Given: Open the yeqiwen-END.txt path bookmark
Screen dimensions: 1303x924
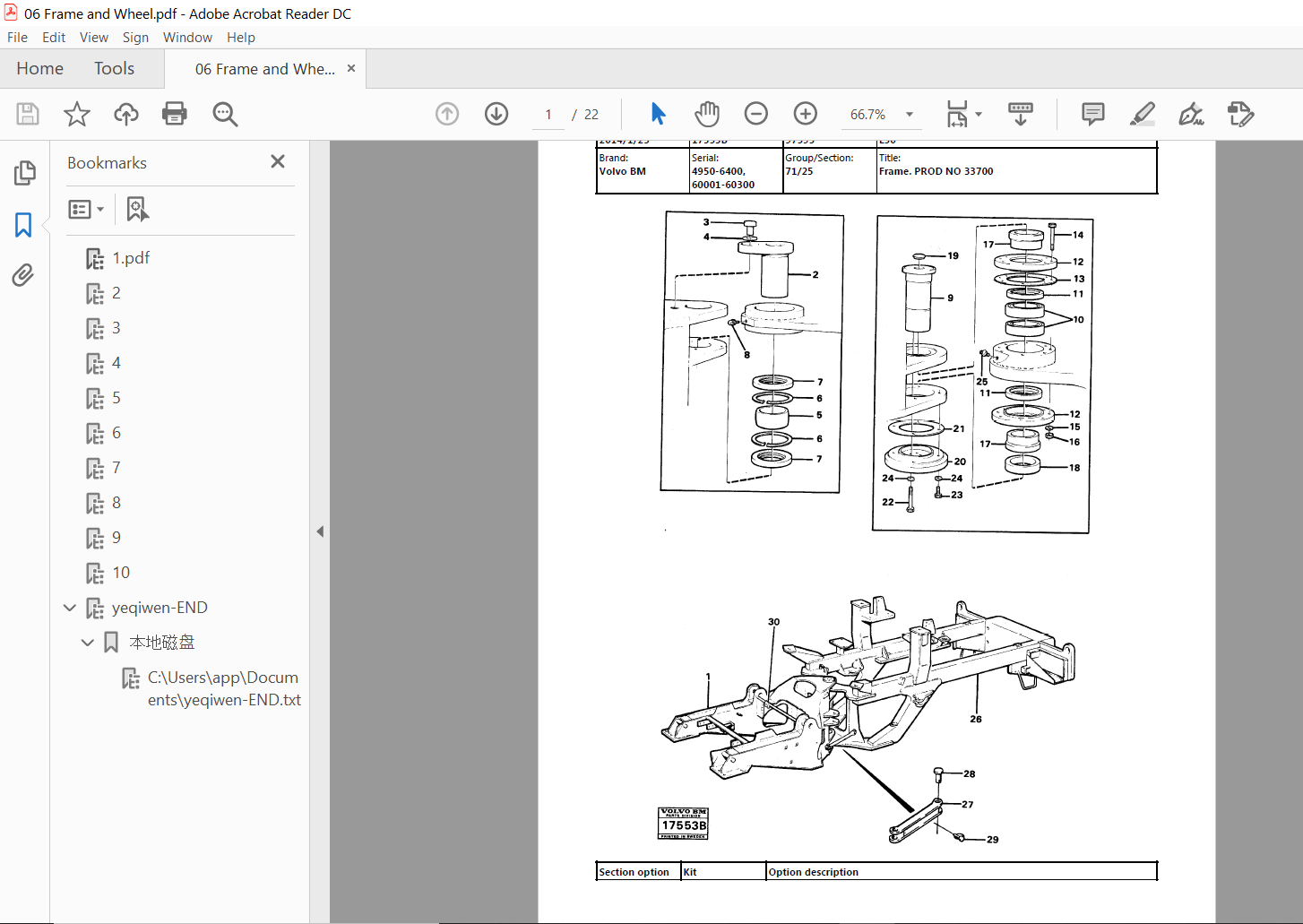Looking at the screenshot, I should click(223, 688).
